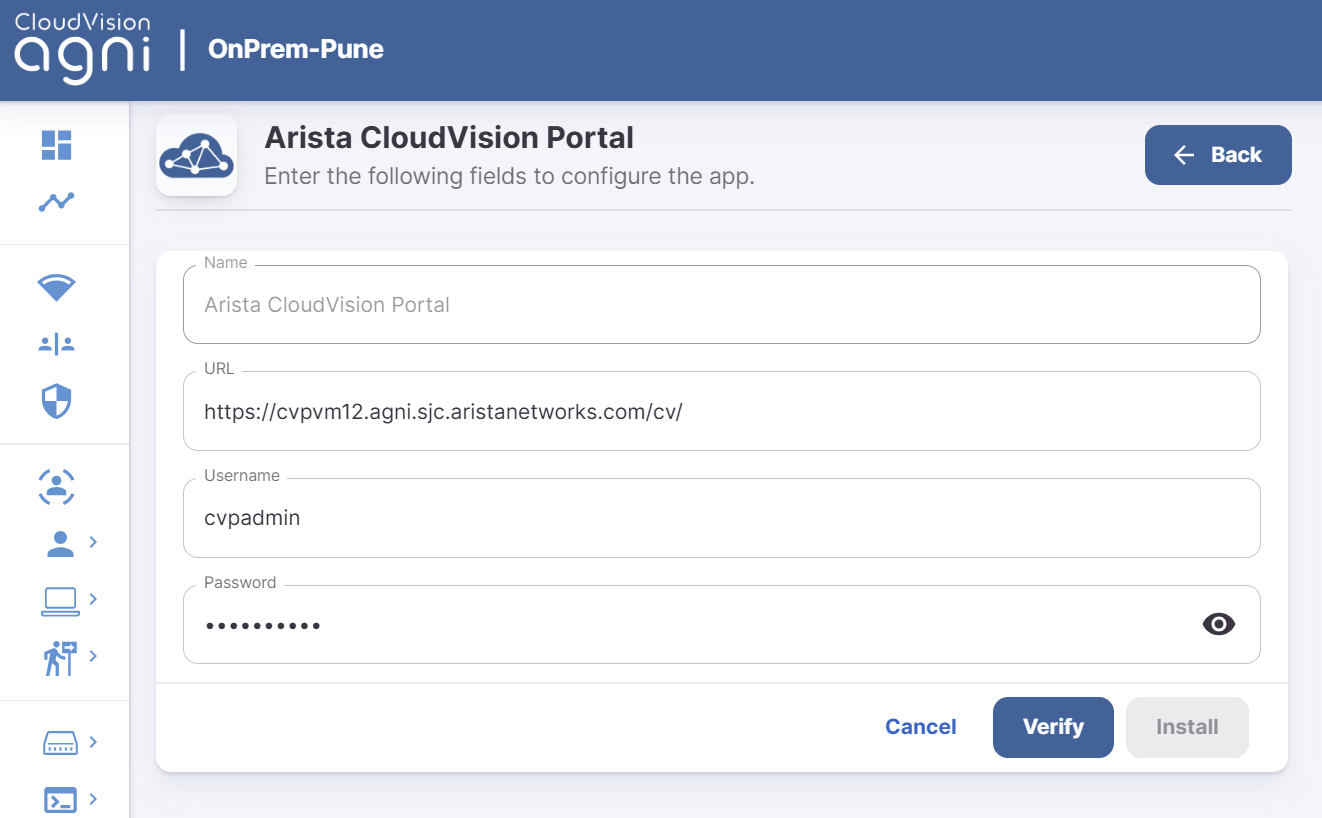Expand the Devices appliance section

click(x=60, y=742)
